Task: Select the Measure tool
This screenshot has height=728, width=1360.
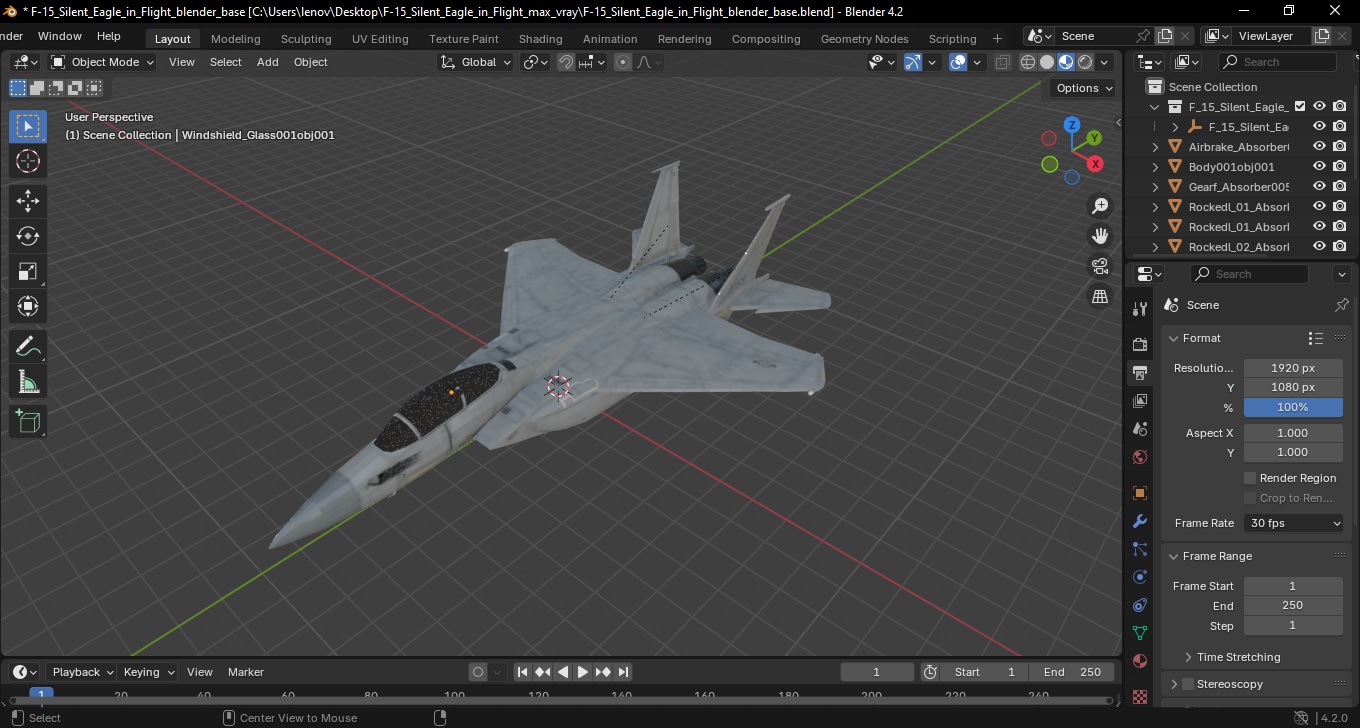Action: click(x=28, y=382)
